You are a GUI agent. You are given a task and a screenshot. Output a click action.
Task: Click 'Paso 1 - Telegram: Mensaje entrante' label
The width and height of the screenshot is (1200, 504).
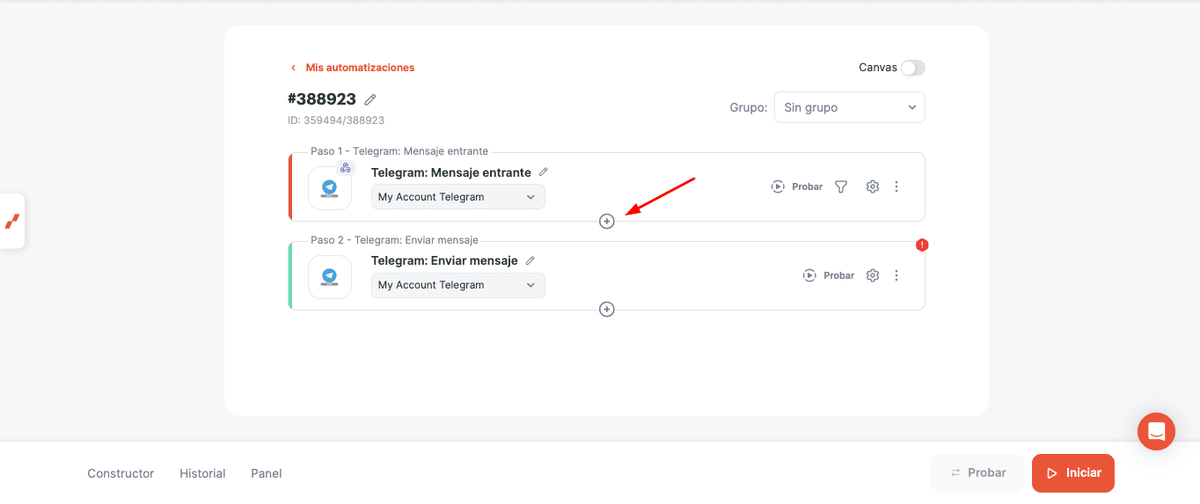coord(399,151)
